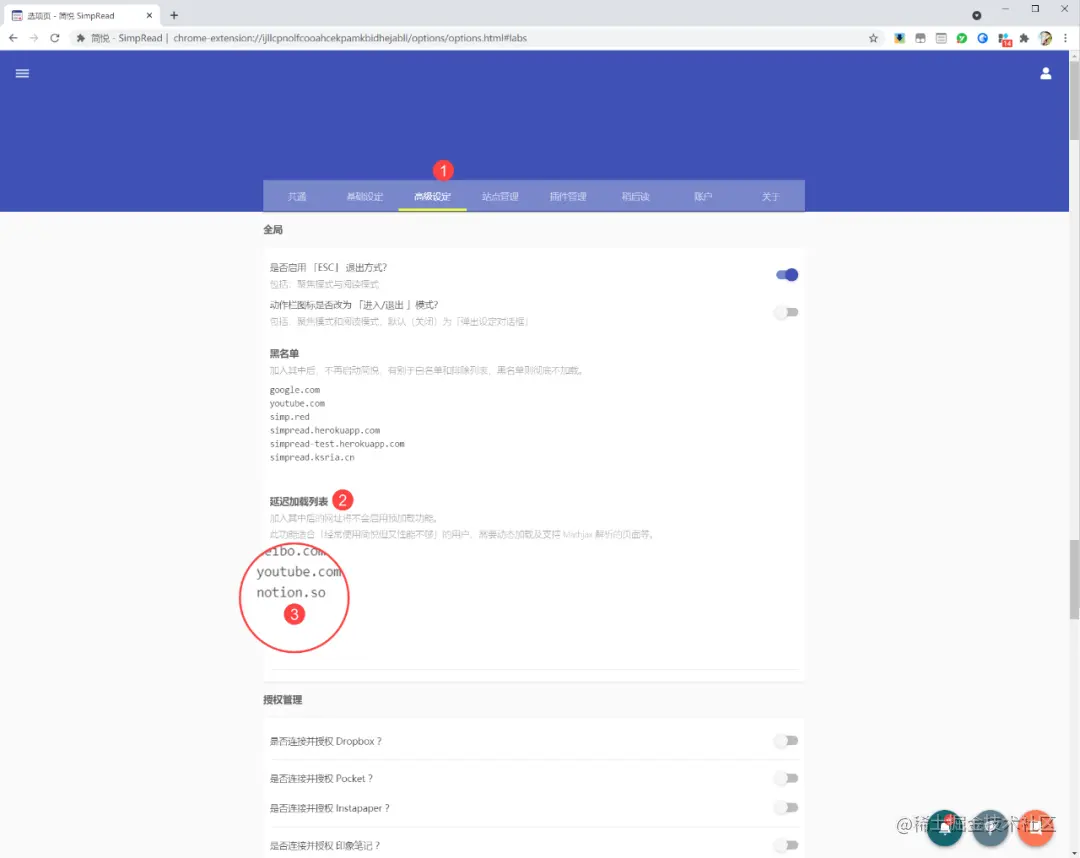
Task: Click the 授权管理 section heading
Action: pos(282,700)
